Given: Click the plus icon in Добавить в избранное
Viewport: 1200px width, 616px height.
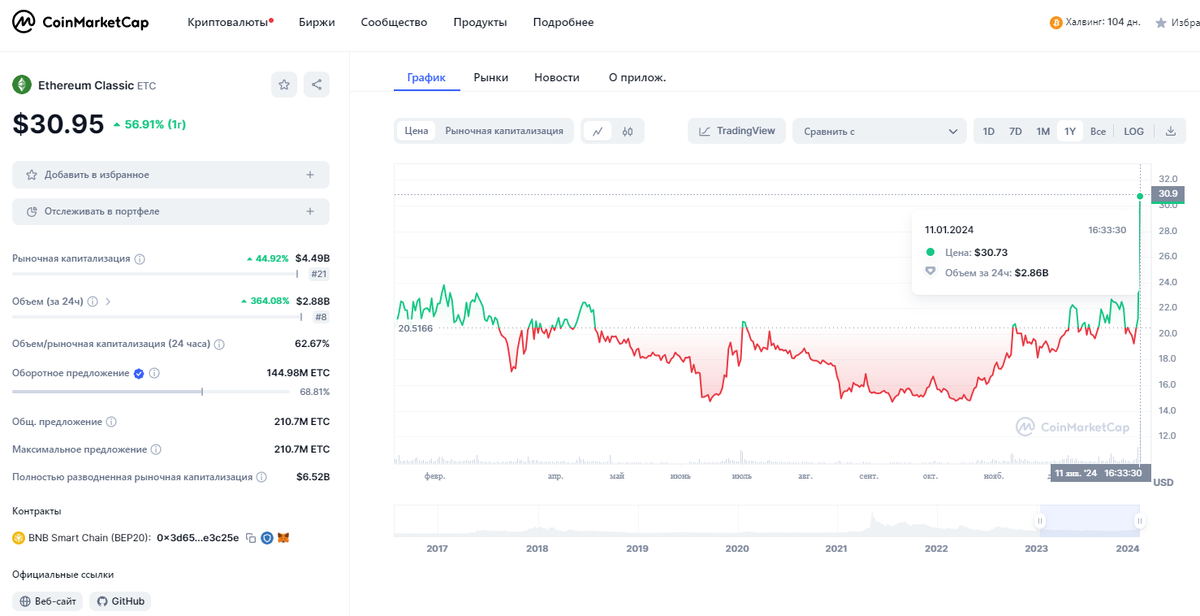Looking at the screenshot, I should pos(310,175).
